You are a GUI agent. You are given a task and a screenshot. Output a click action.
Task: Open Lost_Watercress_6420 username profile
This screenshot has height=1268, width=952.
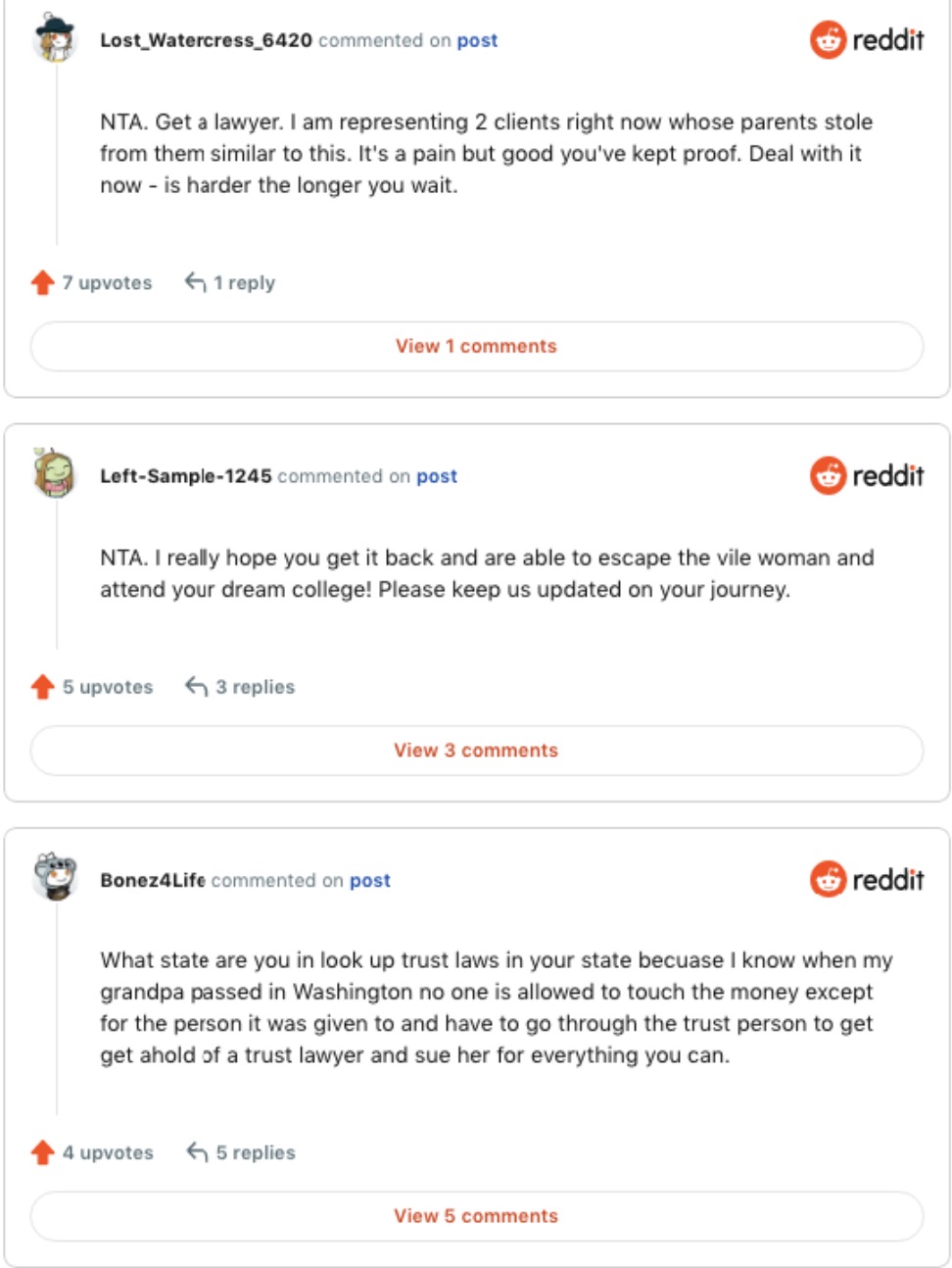[206, 40]
